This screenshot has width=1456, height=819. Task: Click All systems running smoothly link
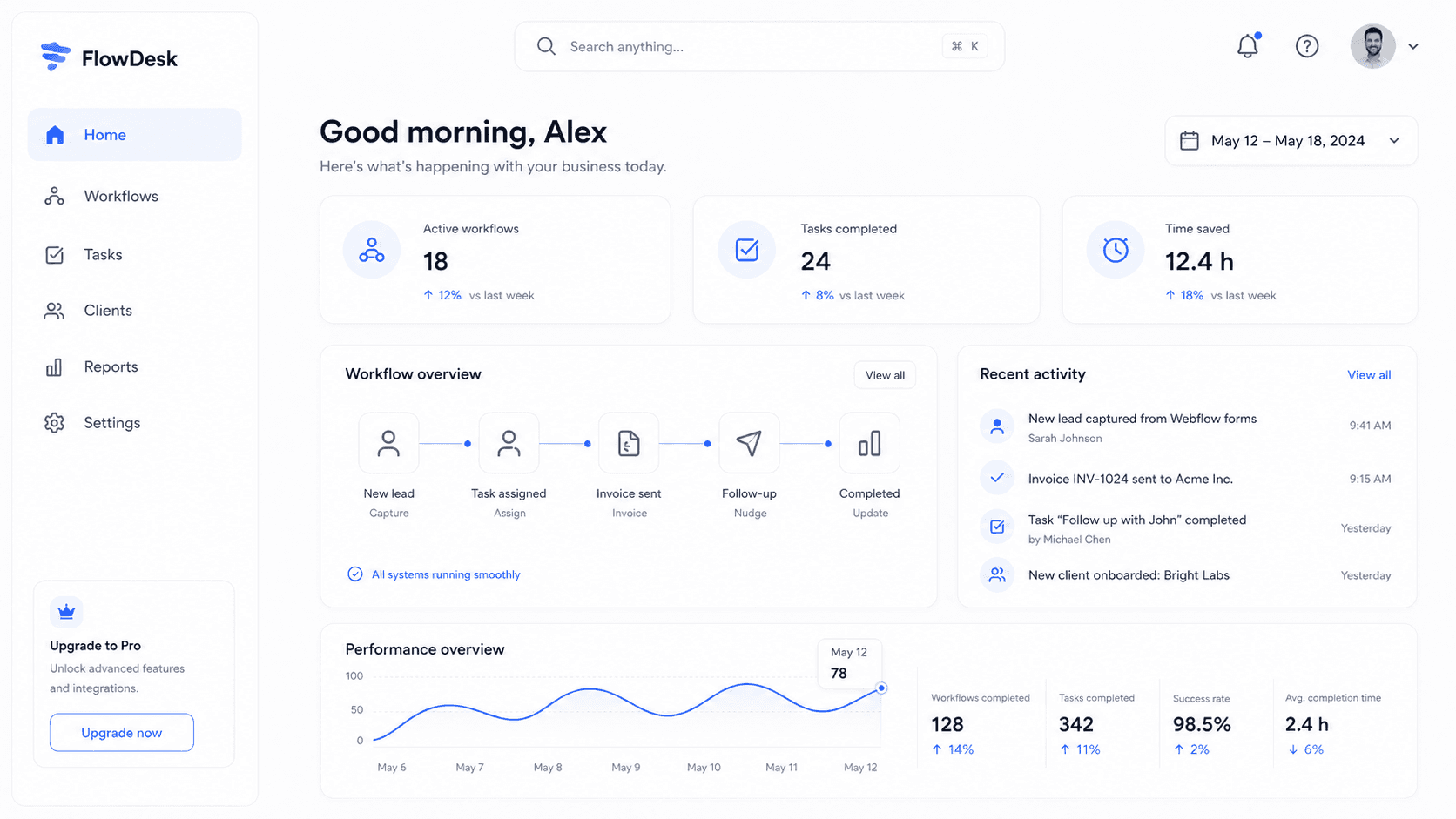pos(446,574)
